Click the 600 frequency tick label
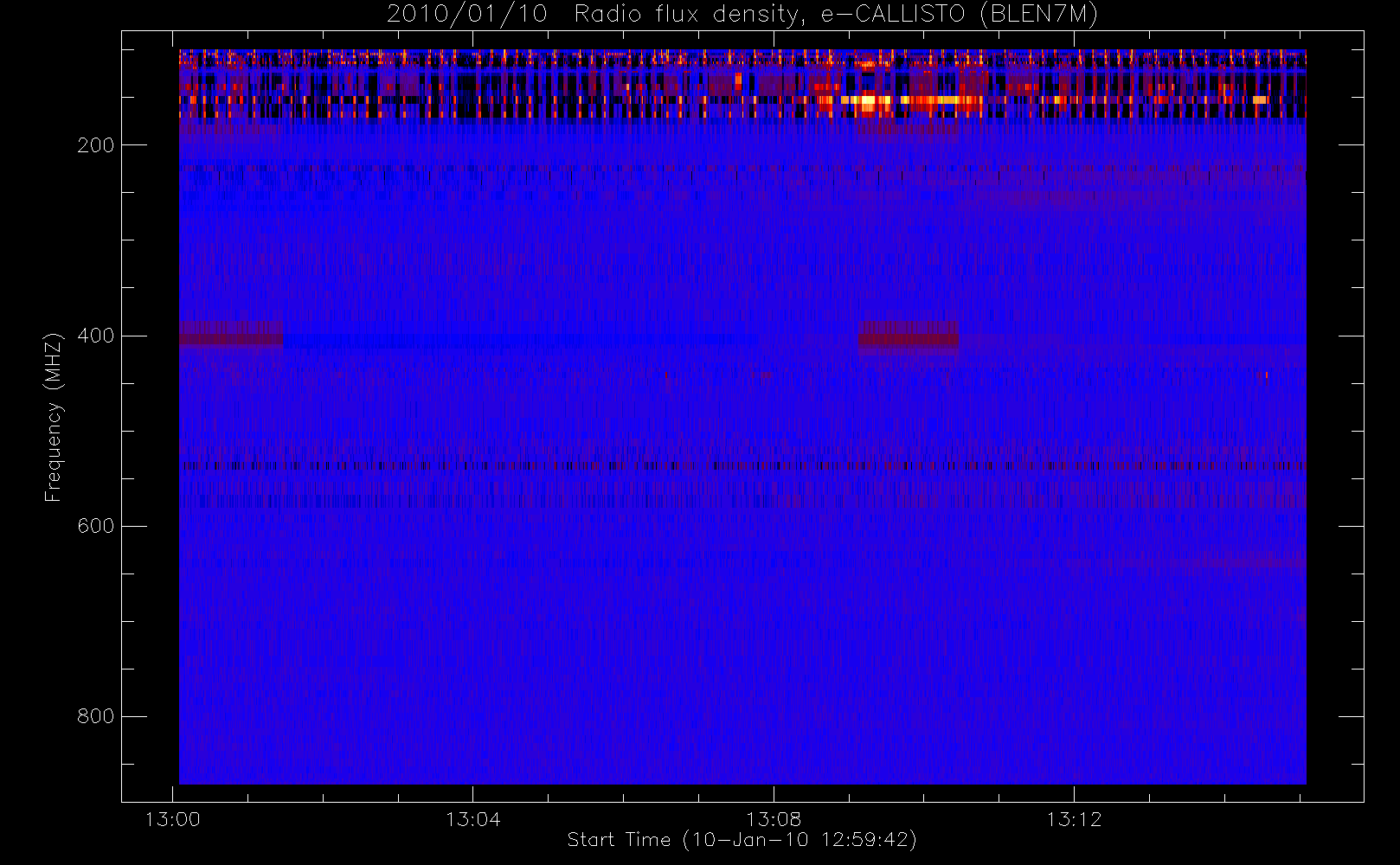This screenshot has width=1400, height=865. [95, 526]
